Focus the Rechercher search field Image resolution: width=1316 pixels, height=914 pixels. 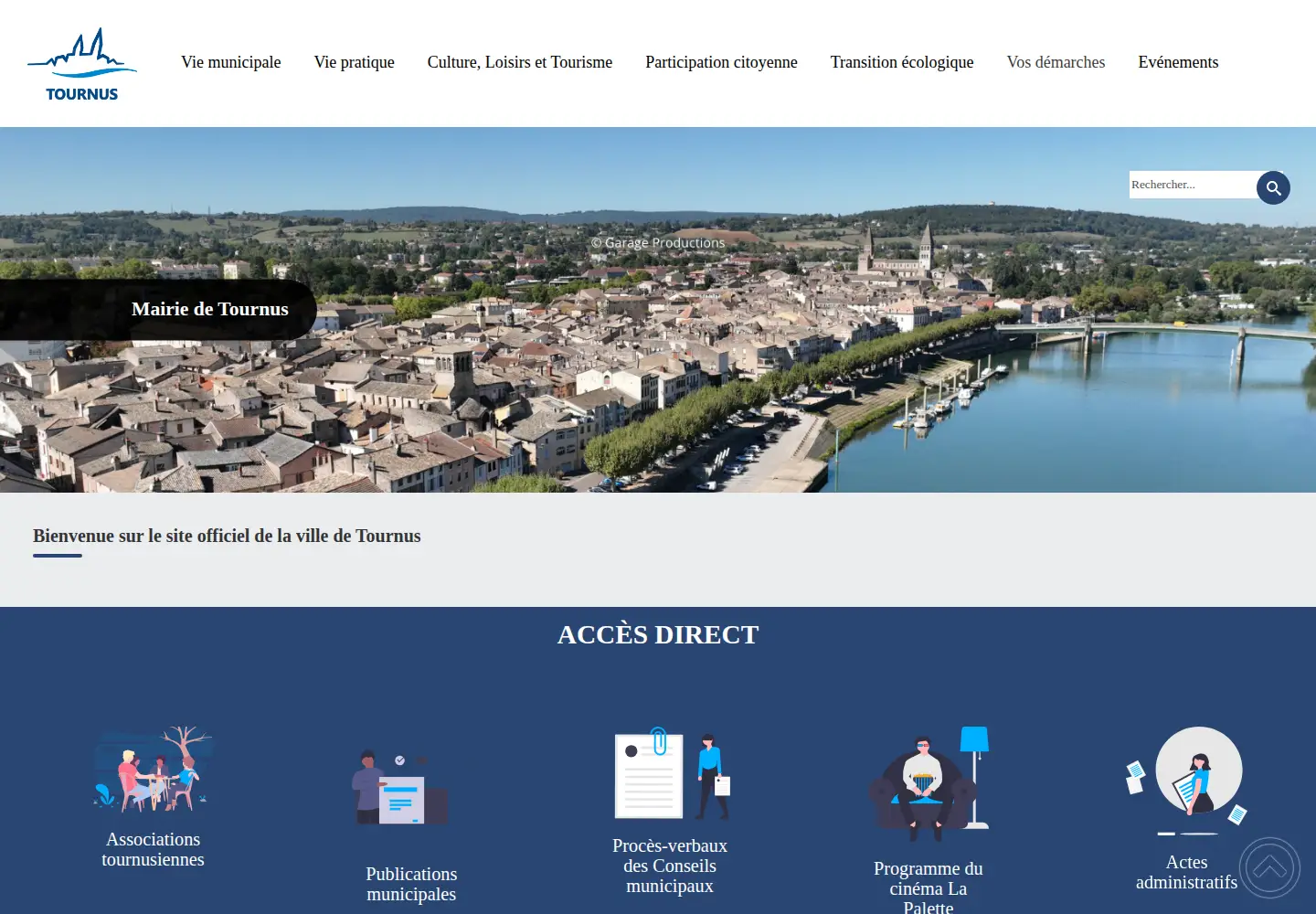(x=1193, y=185)
